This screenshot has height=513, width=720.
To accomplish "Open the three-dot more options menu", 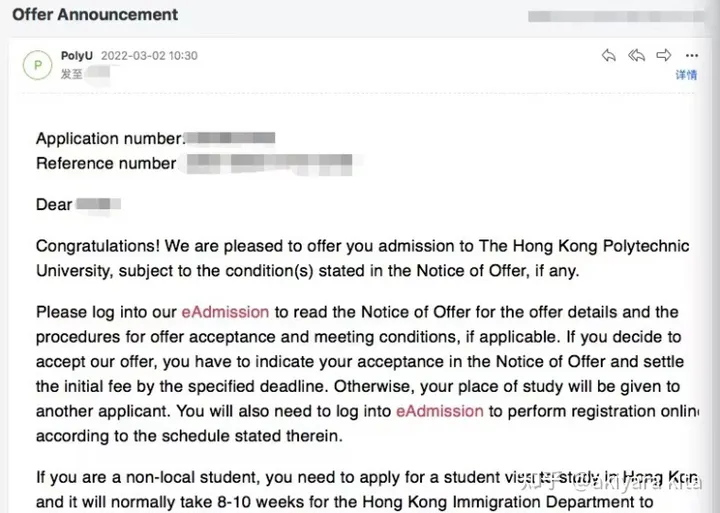I will pos(692,56).
